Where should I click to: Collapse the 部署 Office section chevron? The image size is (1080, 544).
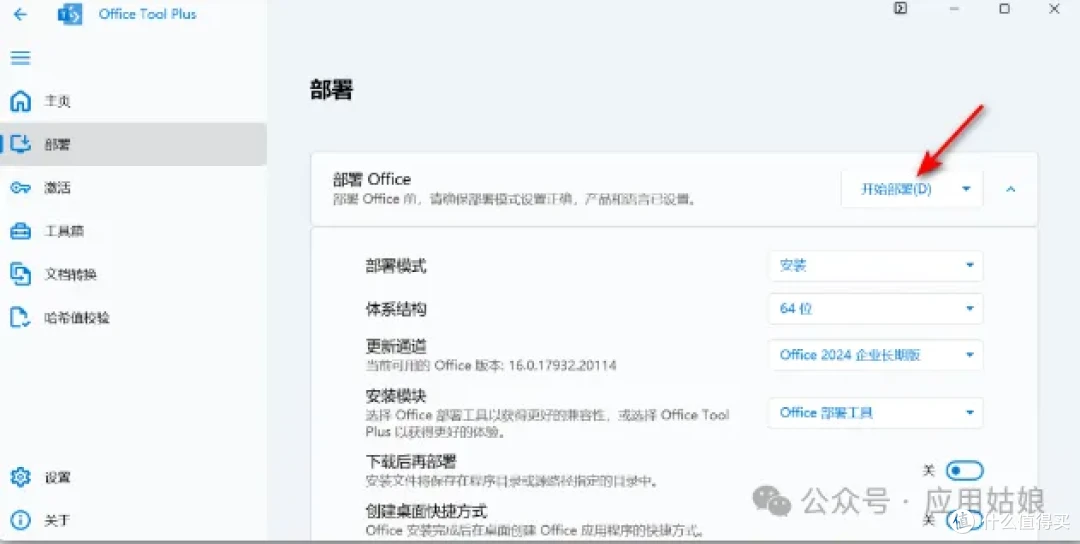(x=1010, y=189)
